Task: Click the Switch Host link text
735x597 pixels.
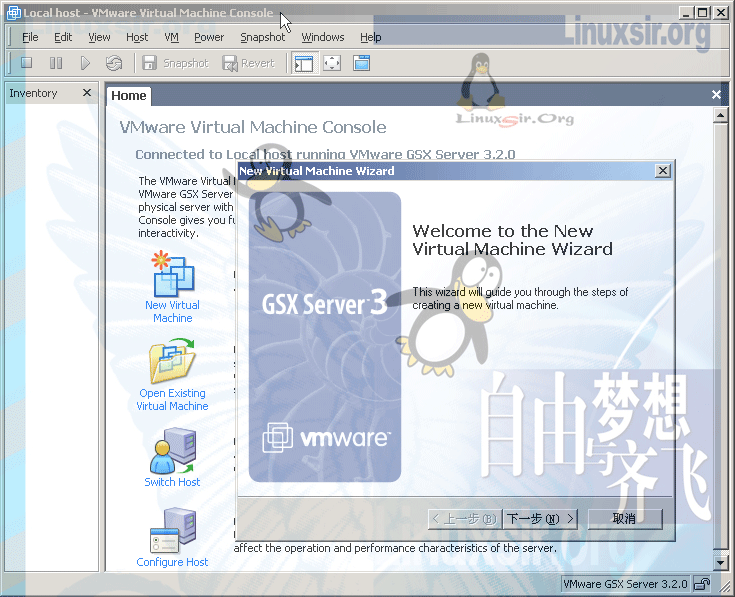Action: (x=172, y=482)
